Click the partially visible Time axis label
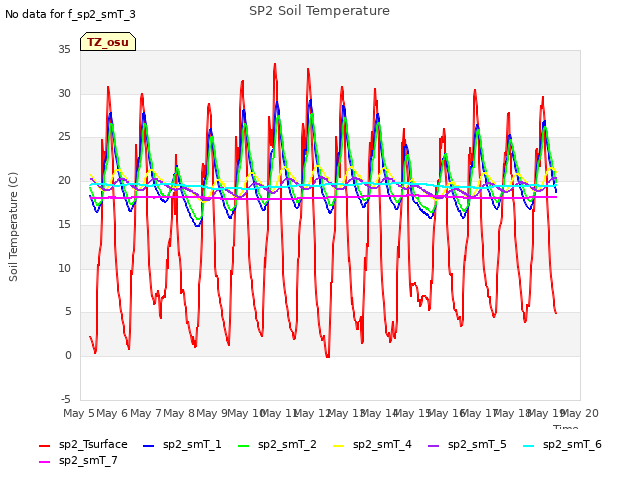 click(x=566, y=427)
